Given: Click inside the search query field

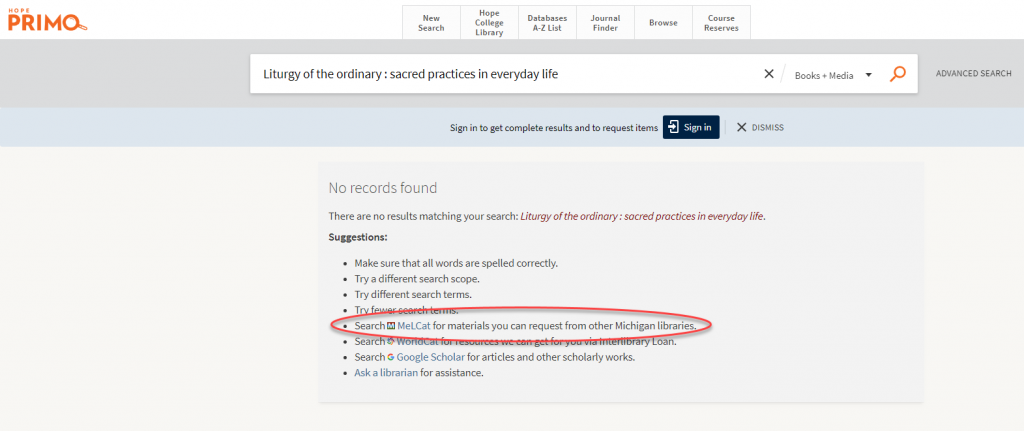Looking at the screenshot, I should click(500, 74).
